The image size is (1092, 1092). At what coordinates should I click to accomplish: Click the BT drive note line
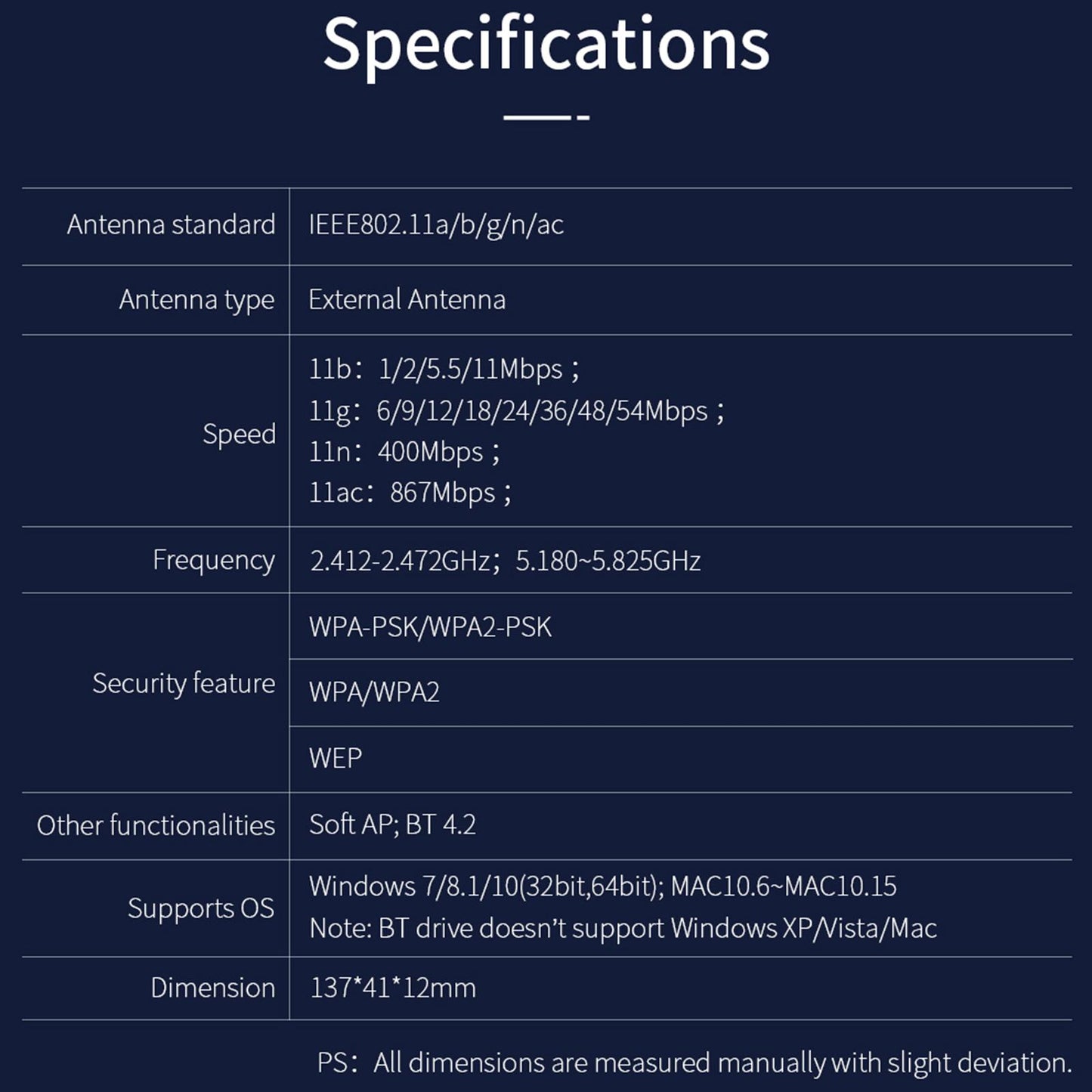[x=623, y=928]
